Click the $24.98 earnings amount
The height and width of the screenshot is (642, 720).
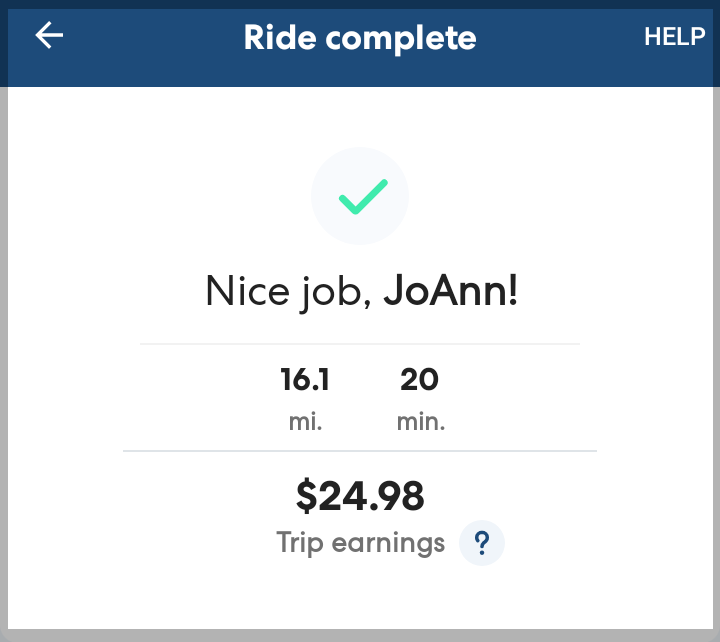tap(360, 495)
